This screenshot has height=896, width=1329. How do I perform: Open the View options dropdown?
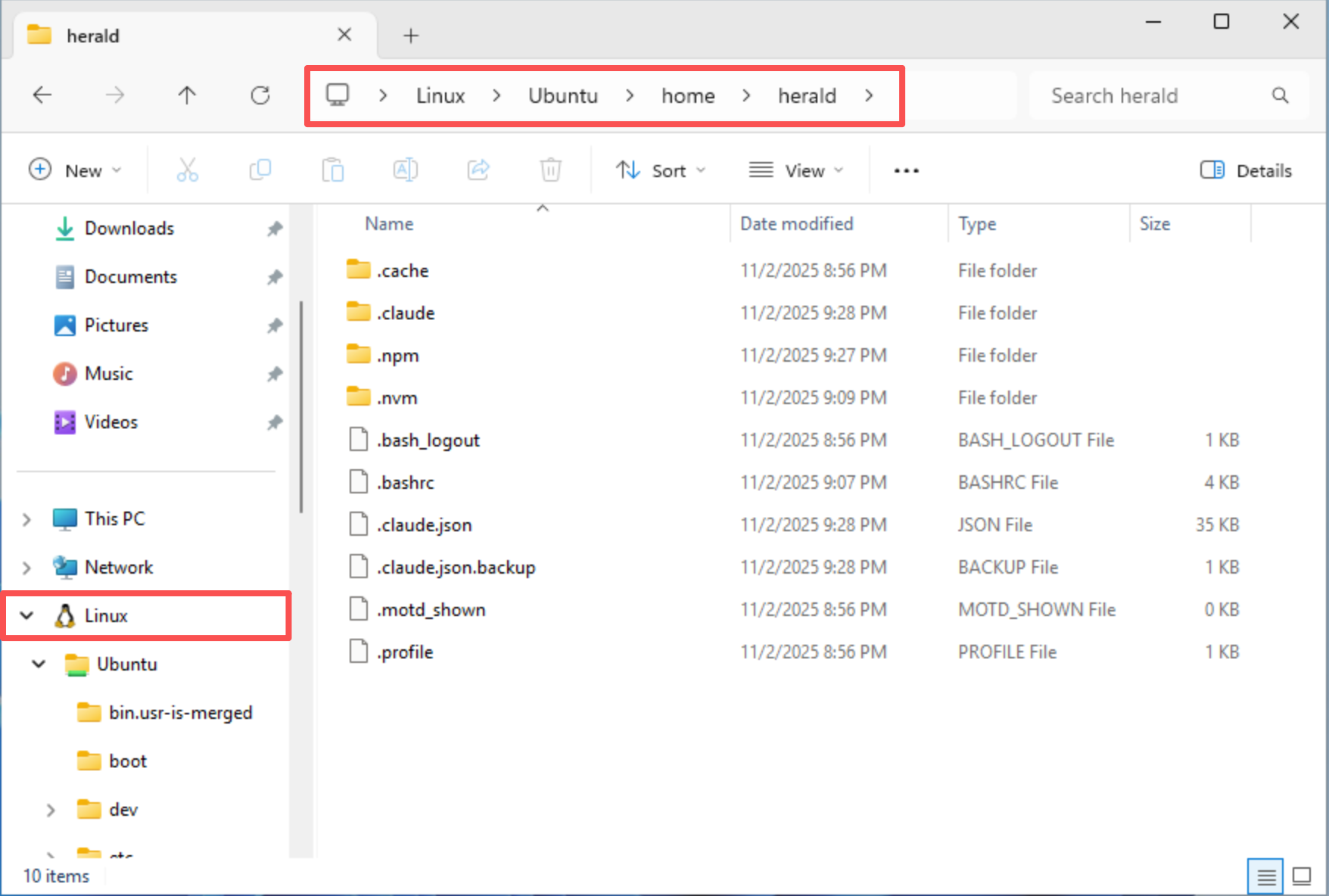pyautogui.click(x=796, y=170)
